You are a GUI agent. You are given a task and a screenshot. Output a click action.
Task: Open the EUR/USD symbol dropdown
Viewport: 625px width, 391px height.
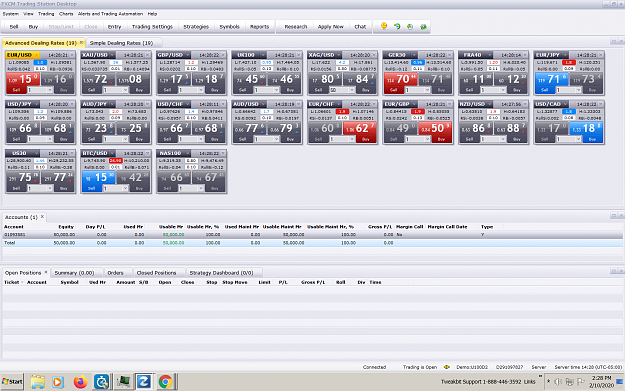pyautogui.click(x=36, y=55)
